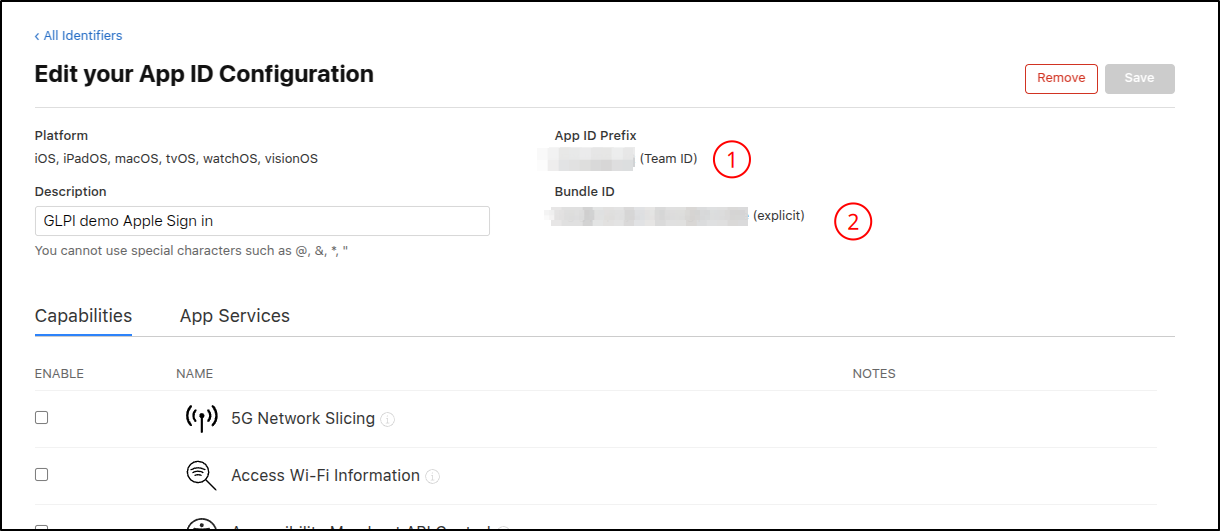This screenshot has width=1220, height=531.
Task: Click the Access Wi-Fi Information magnifier icon
Action: [202, 476]
